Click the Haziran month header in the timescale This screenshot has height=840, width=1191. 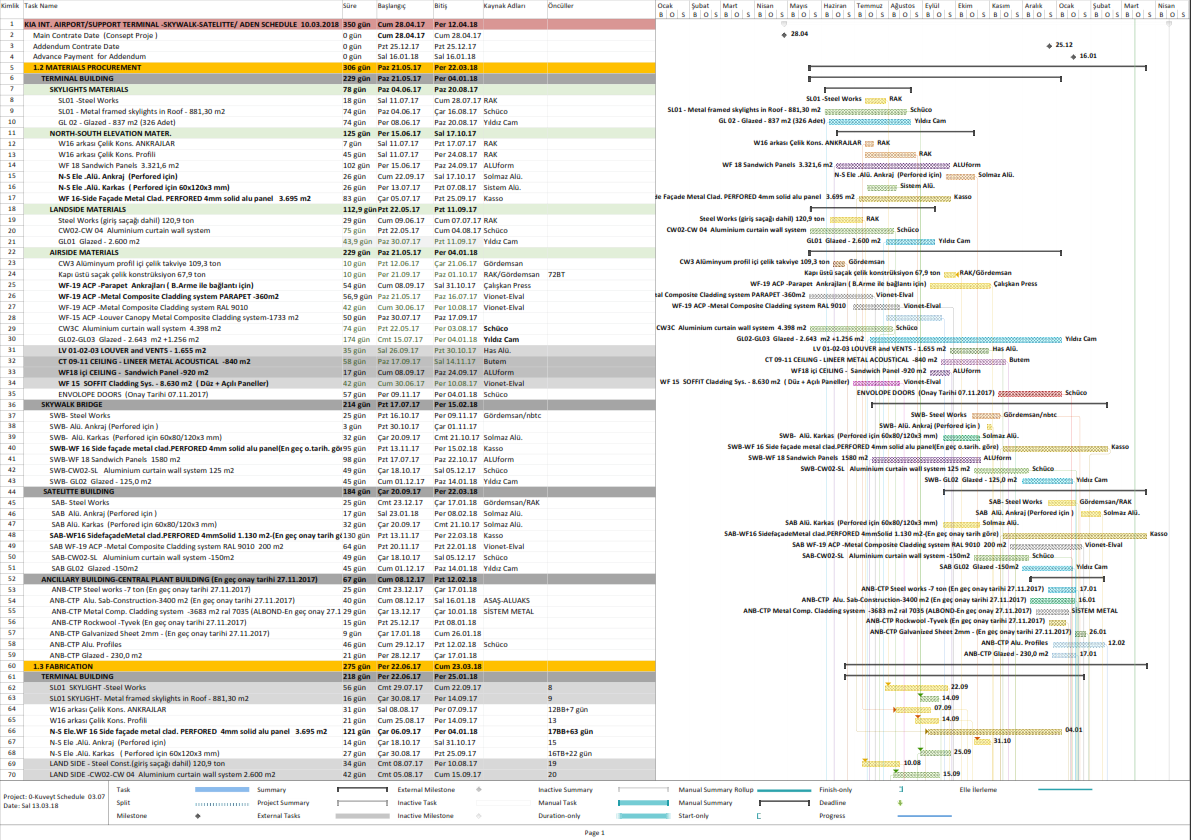(835, 5)
